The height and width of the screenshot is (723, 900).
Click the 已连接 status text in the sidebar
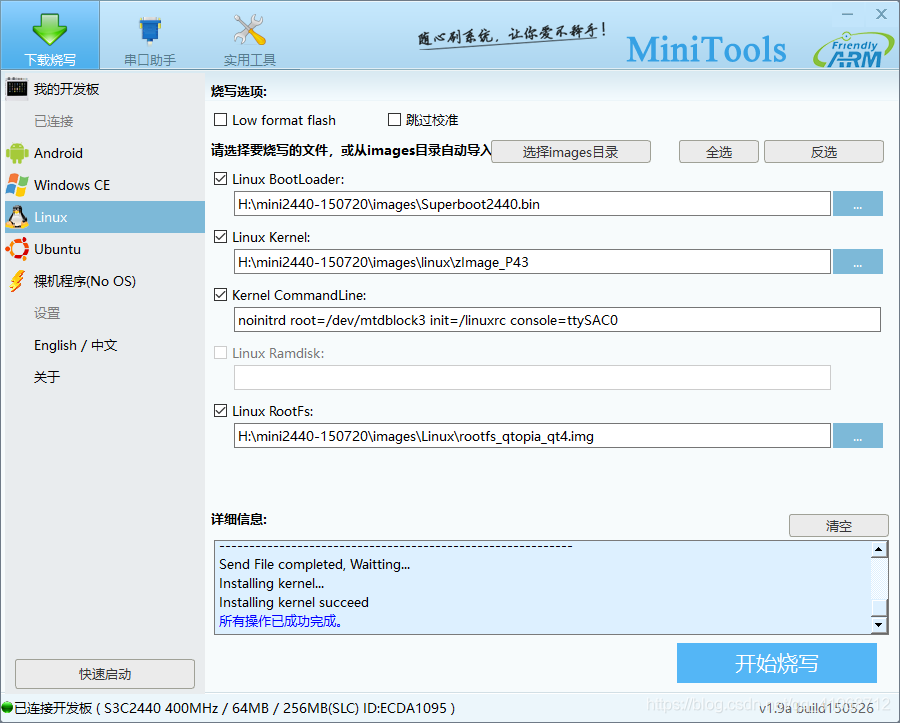(x=54, y=121)
